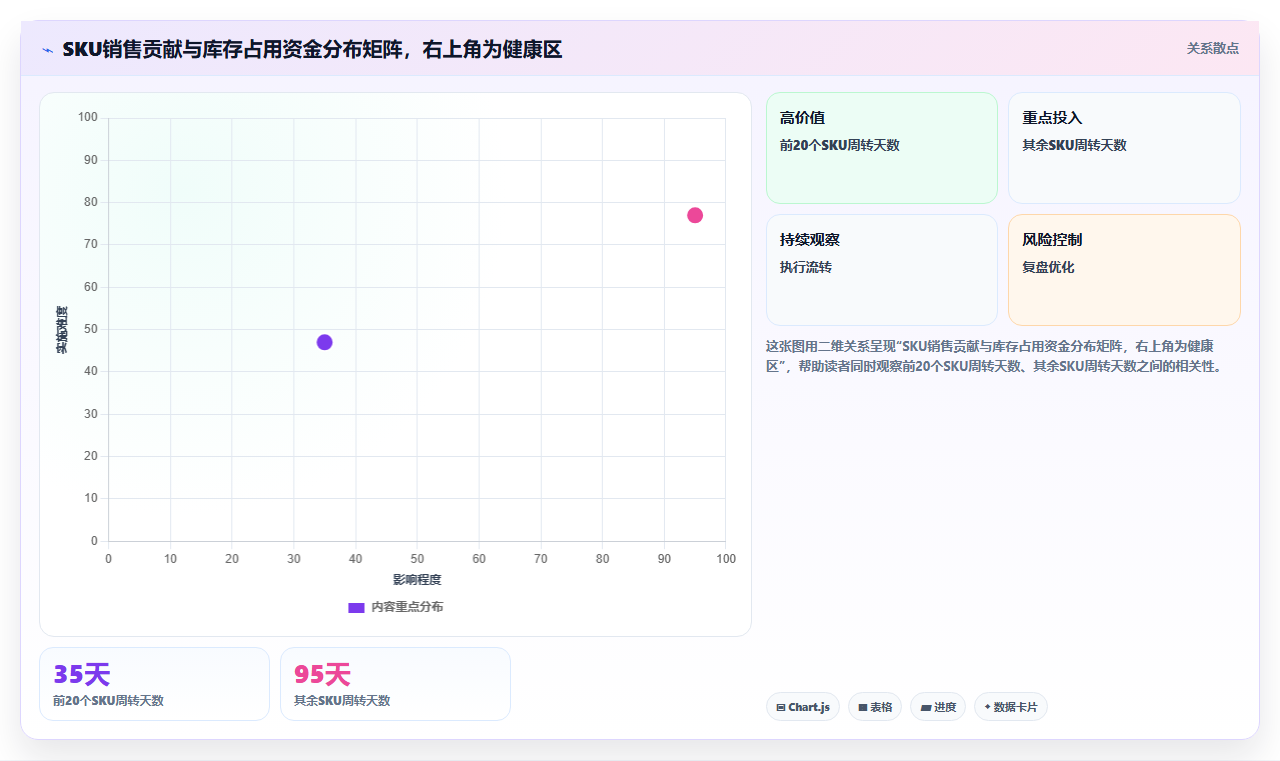This screenshot has width=1280, height=761.
Task: Click the 表格 tag icon
Action: [863, 707]
